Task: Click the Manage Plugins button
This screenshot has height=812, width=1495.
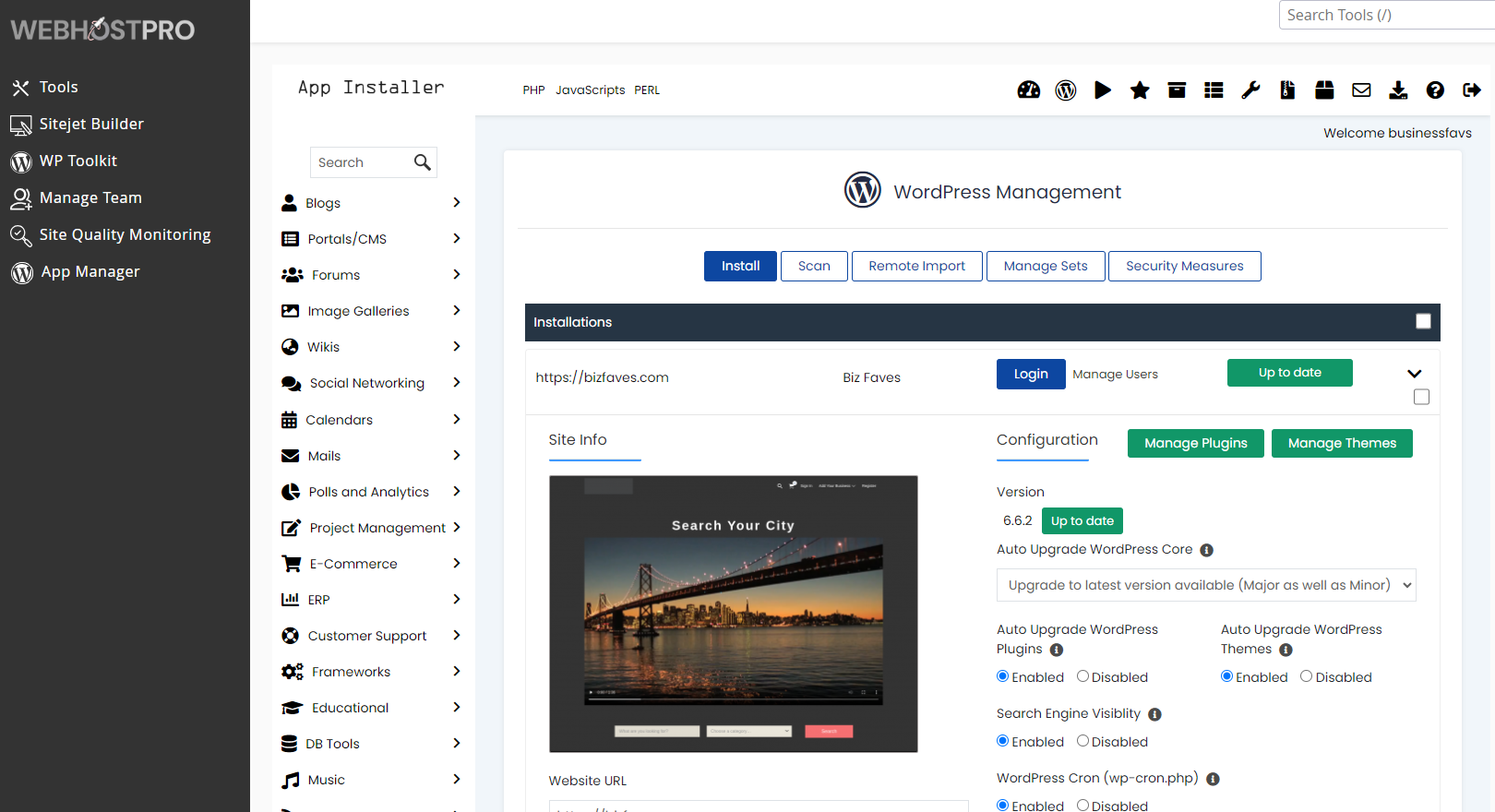Action: click(x=1195, y=443)
